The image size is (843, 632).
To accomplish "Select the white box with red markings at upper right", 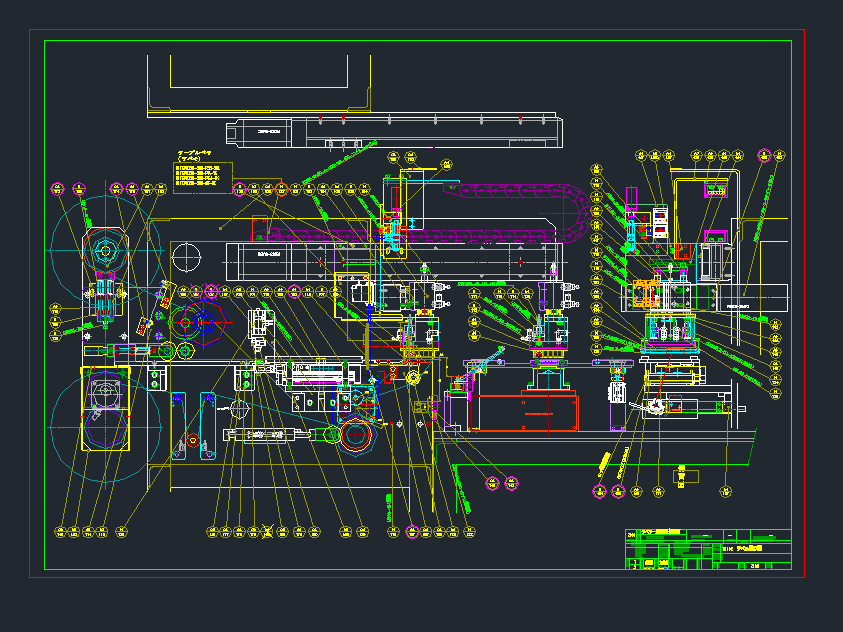I will tap(660, 221).
